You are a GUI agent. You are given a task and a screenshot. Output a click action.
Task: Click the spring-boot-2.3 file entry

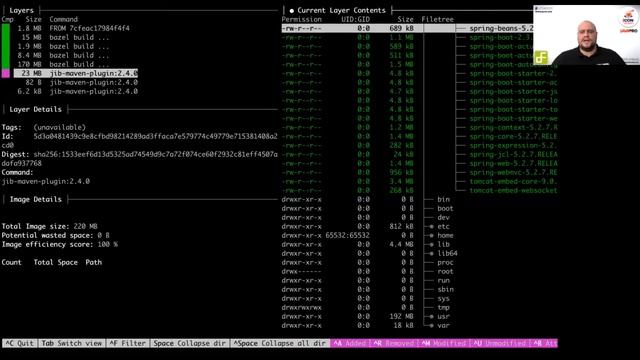pyautogui.click(x=501, y=37)
